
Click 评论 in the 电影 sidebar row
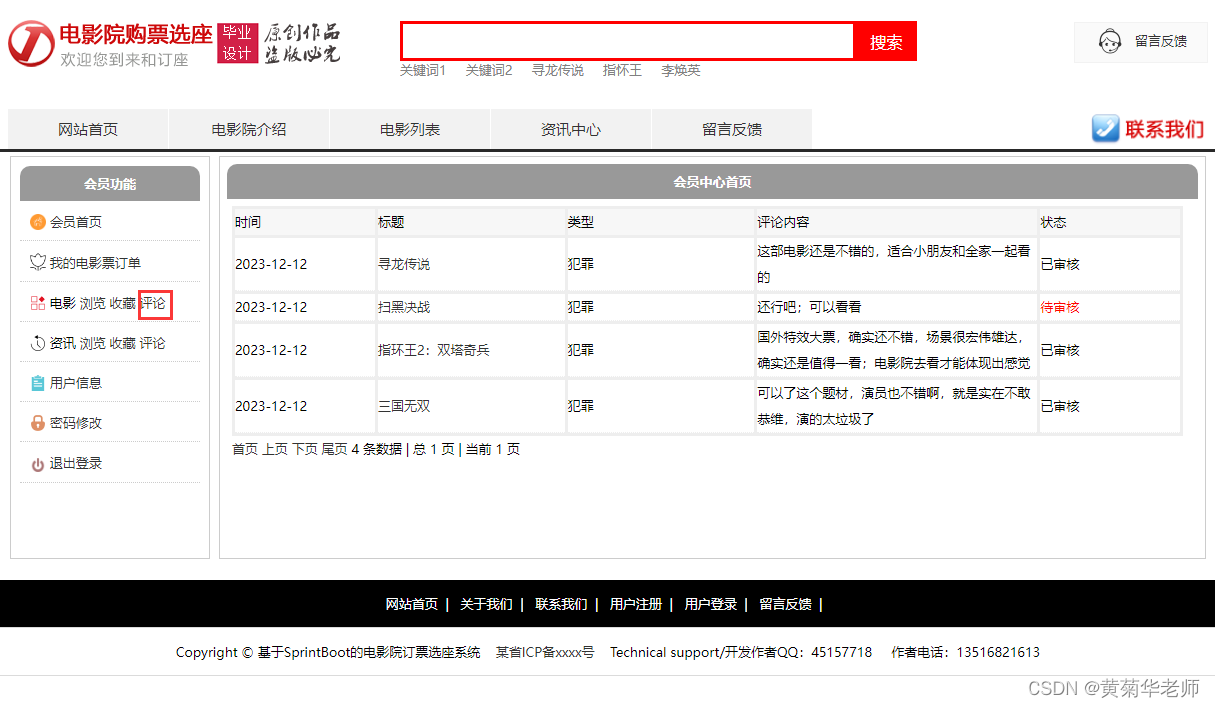click(154, 303)
